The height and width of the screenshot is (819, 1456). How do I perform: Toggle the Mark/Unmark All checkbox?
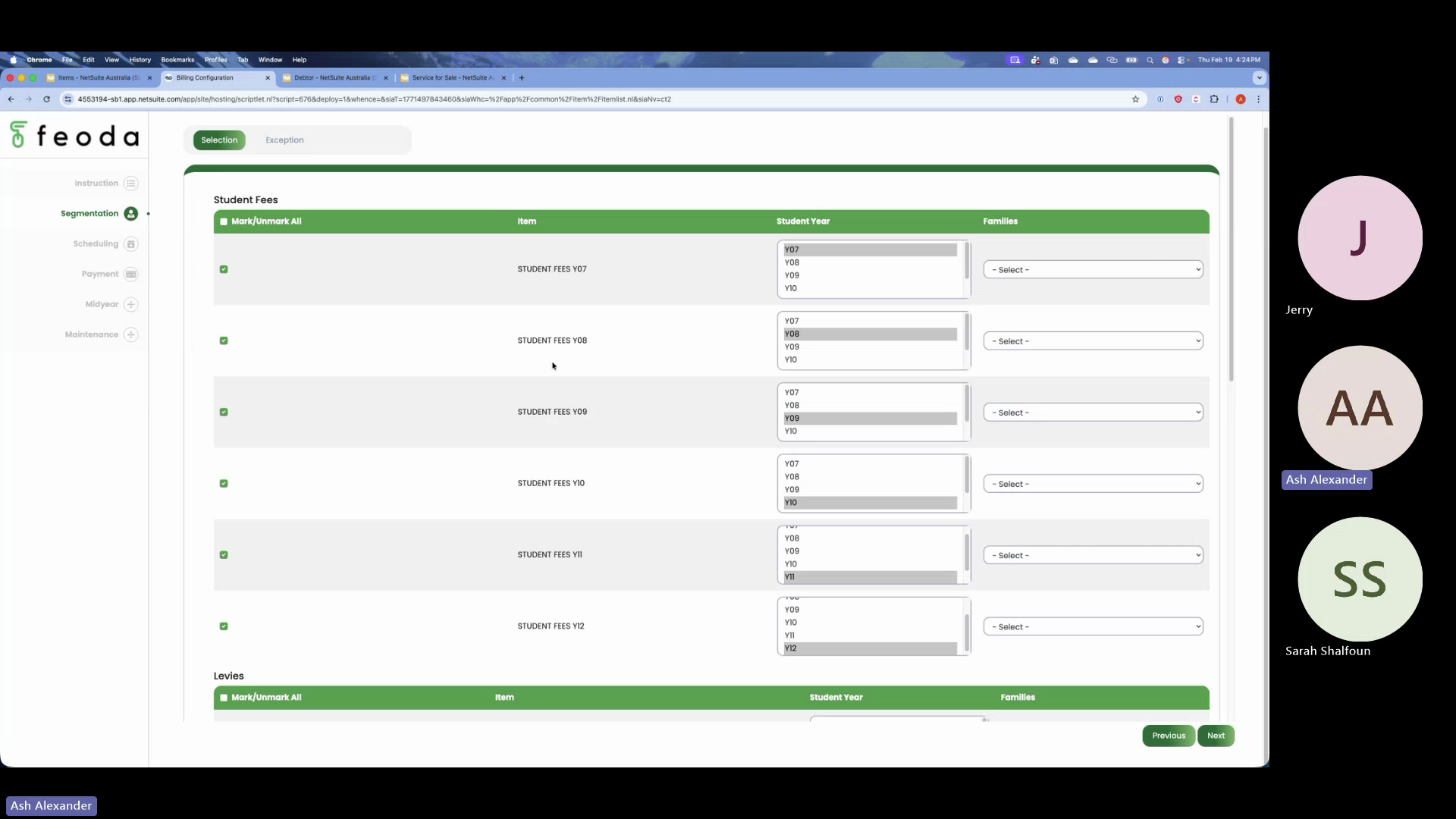223,221
